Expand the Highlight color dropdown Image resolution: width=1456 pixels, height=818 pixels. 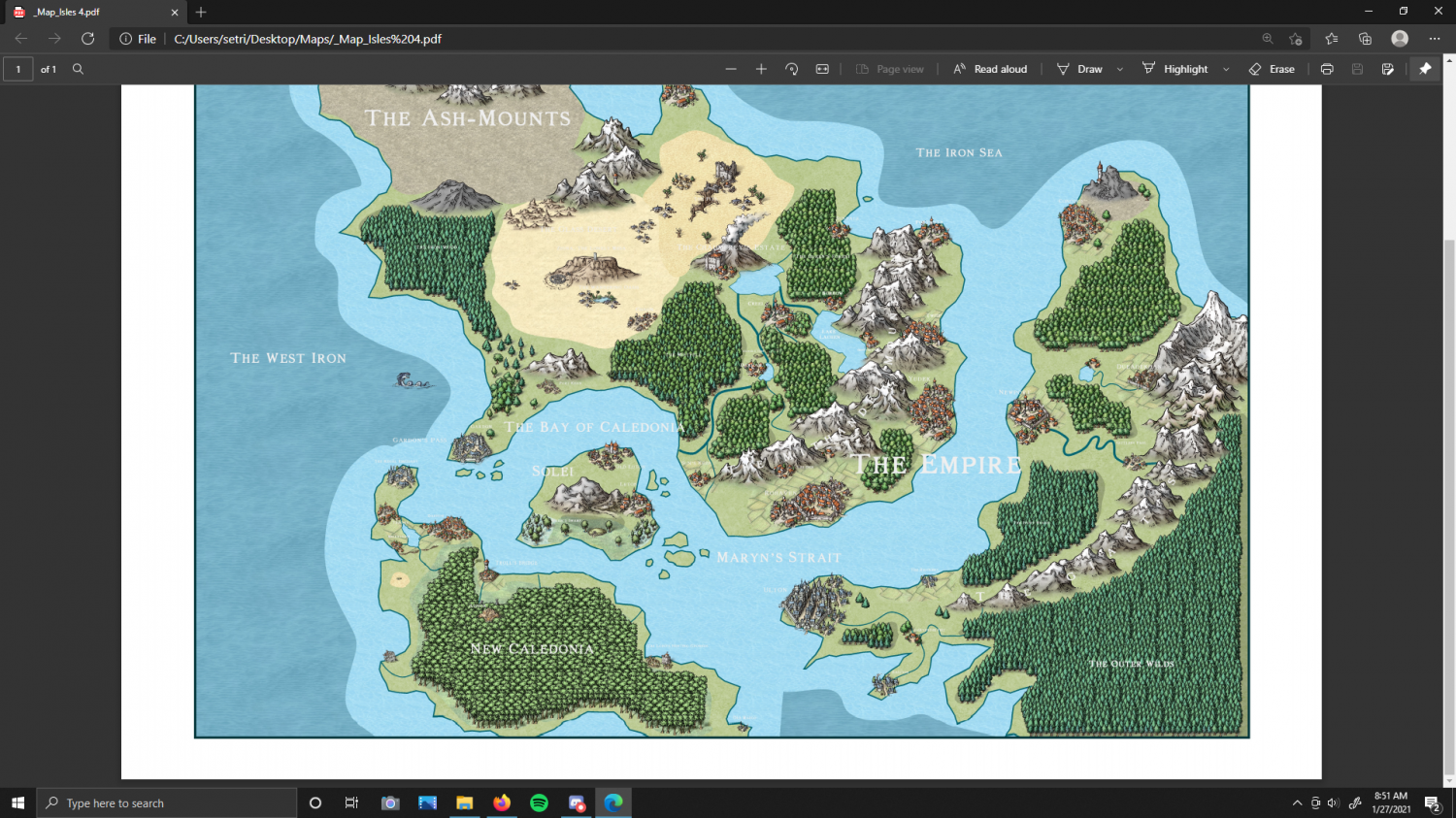pos(1226,69)
